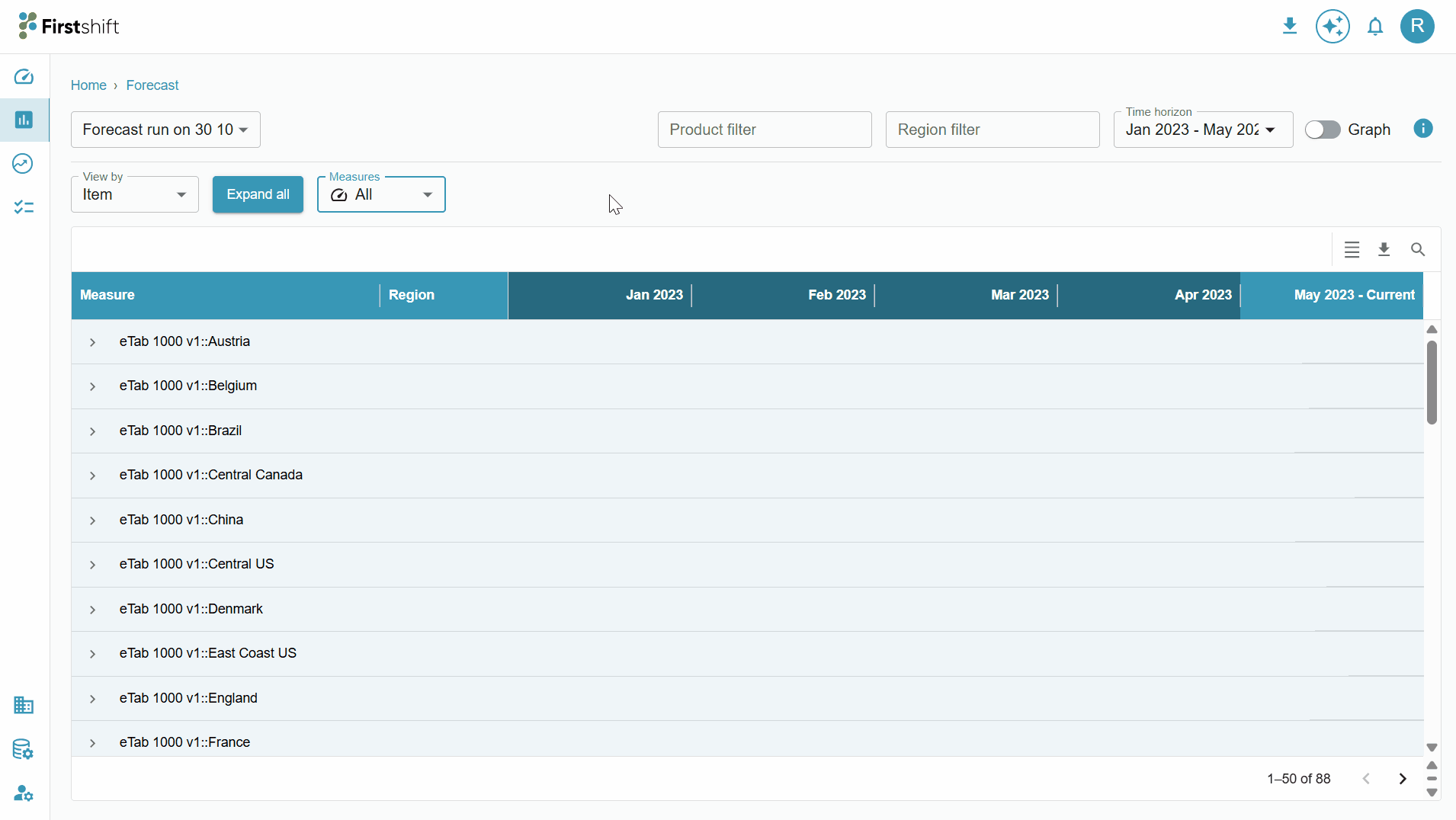Focus the Product filter input
Viewport: 1456px width, 820px height.
click(765, 130)
